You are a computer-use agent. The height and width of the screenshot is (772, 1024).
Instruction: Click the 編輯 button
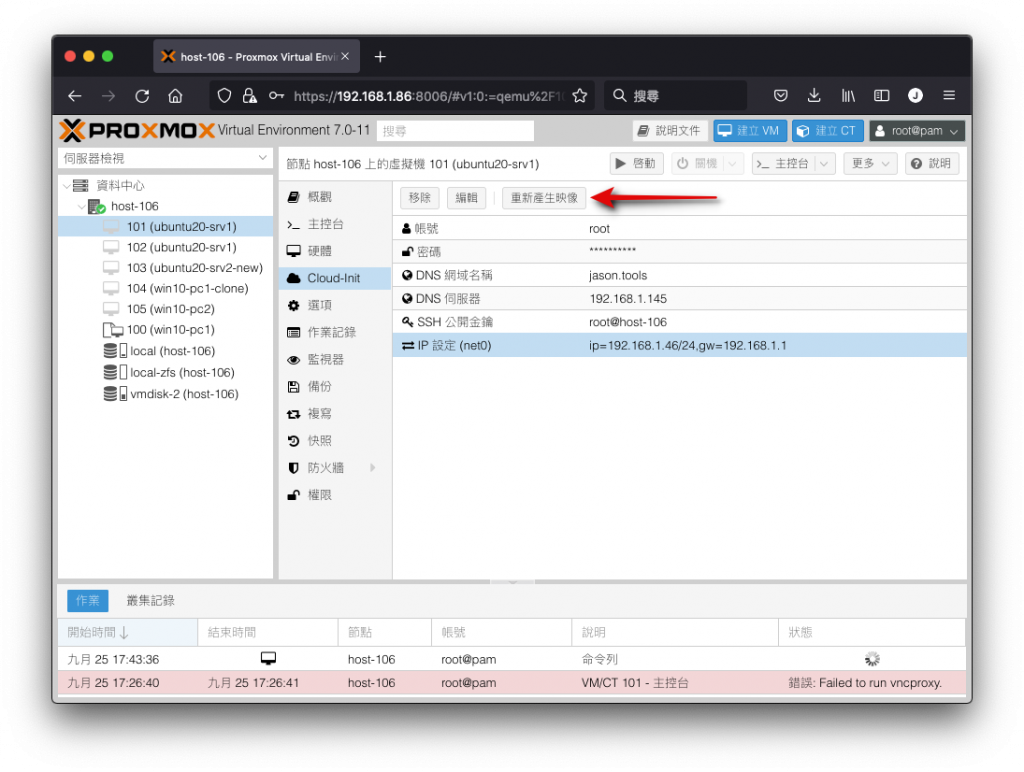(466, 198)
